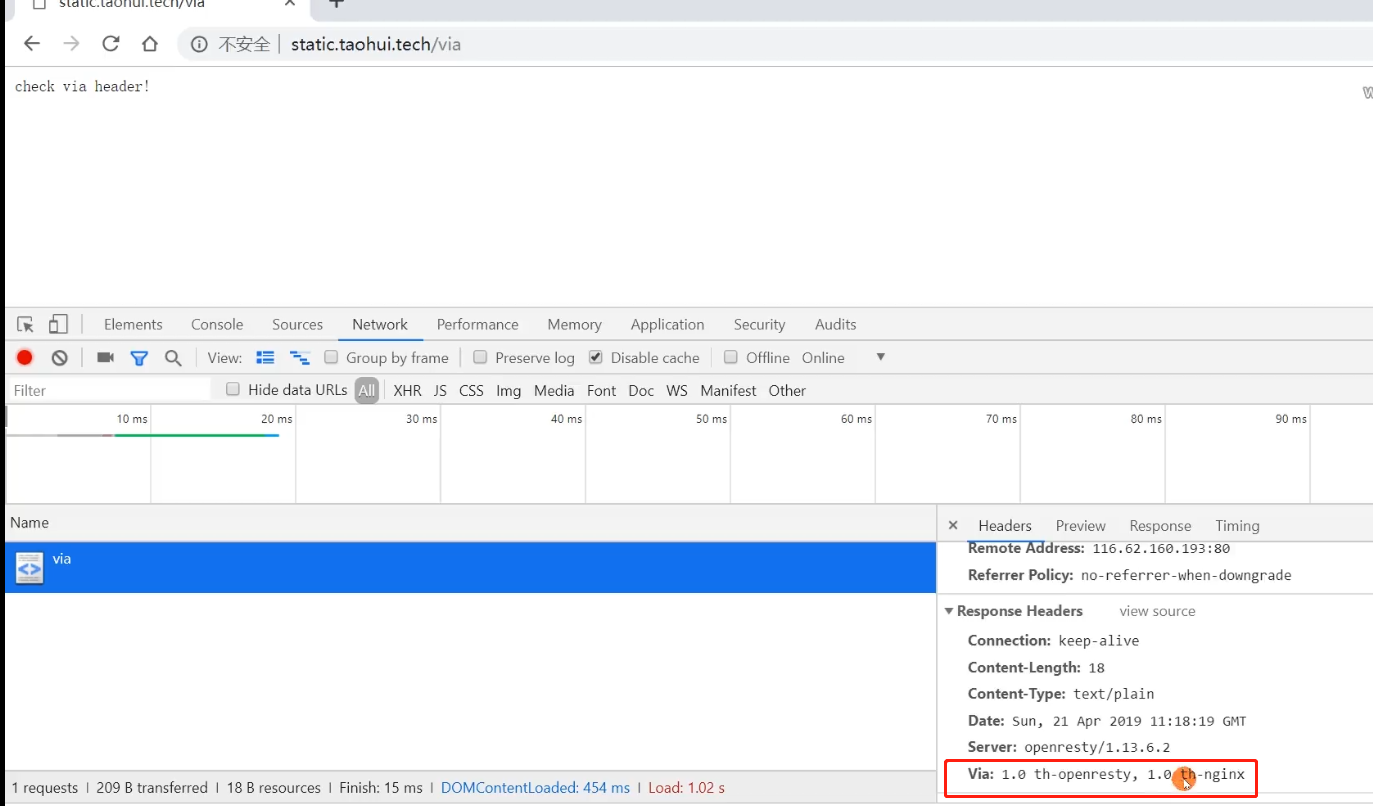Click the view source link

coord(1157,611)
